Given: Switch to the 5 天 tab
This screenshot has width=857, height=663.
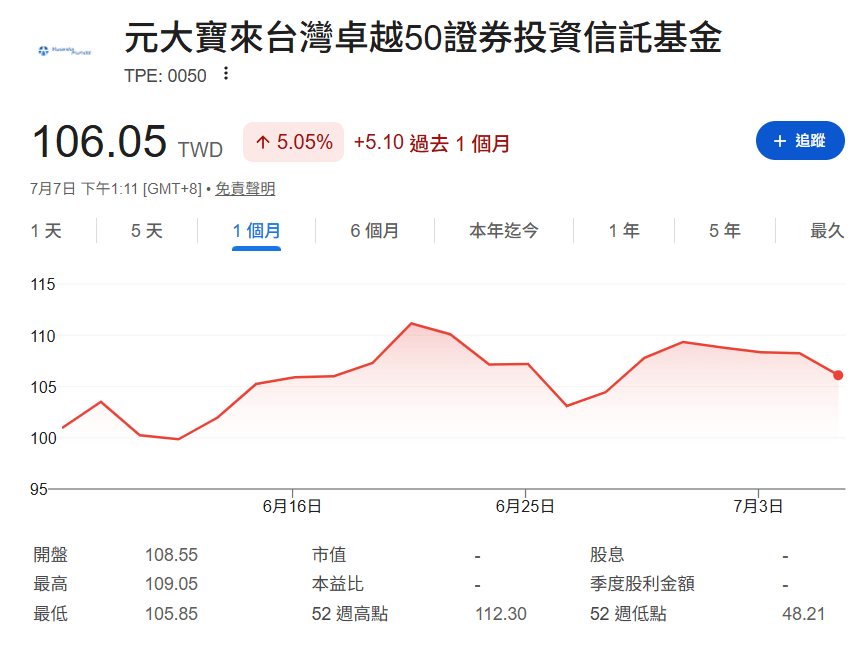Looking at the screenshot, I should 147,231.
